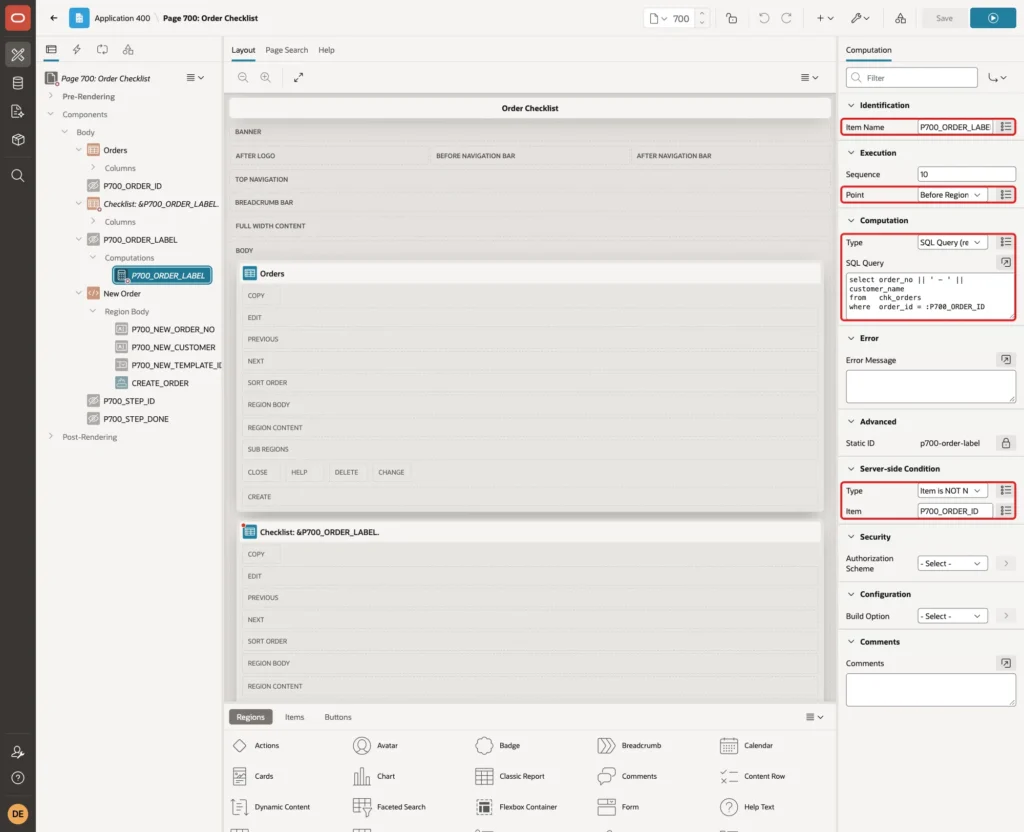The height and width of the screenshot is (832, 1024).
Task: Open layout pane options menu
Action: [x=809, y=77]
